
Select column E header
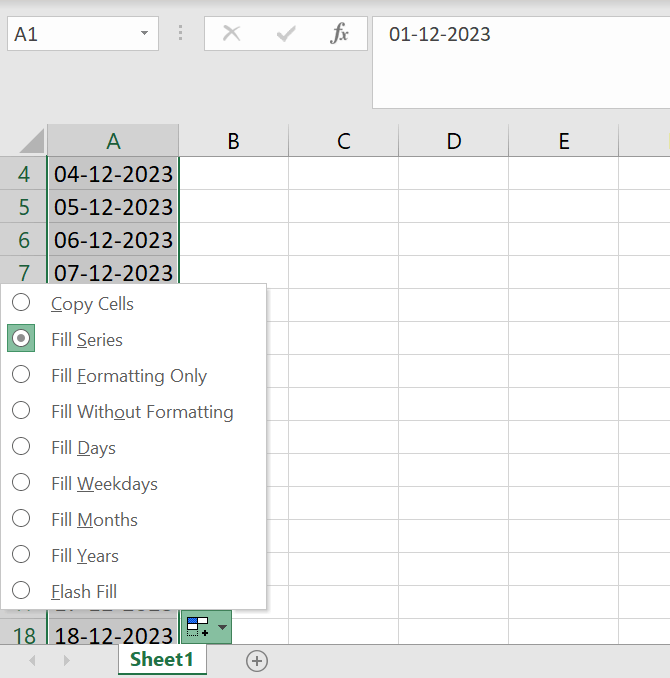[x=564, y=141]
